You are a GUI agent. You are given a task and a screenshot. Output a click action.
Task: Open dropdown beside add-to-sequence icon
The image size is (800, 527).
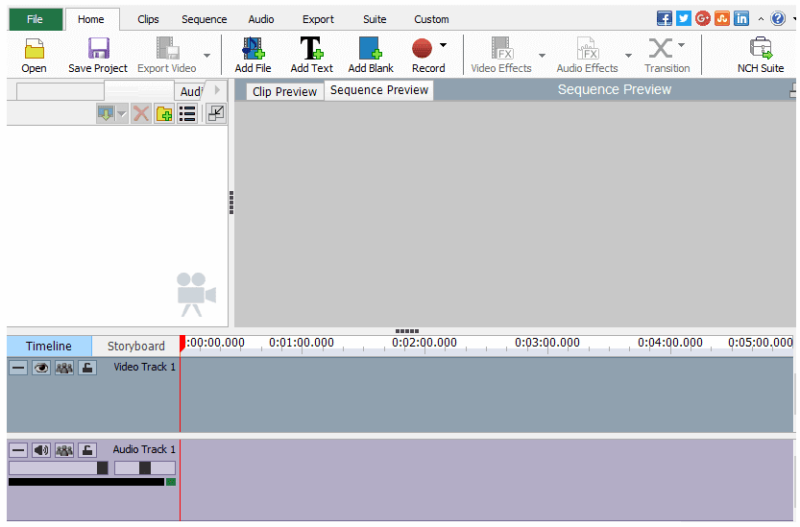coord(121,113)
